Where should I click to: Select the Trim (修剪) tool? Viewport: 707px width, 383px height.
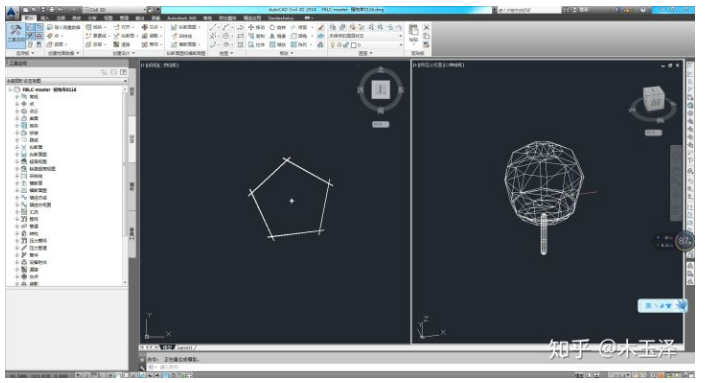pyautogui.click(x=299, y=28)
